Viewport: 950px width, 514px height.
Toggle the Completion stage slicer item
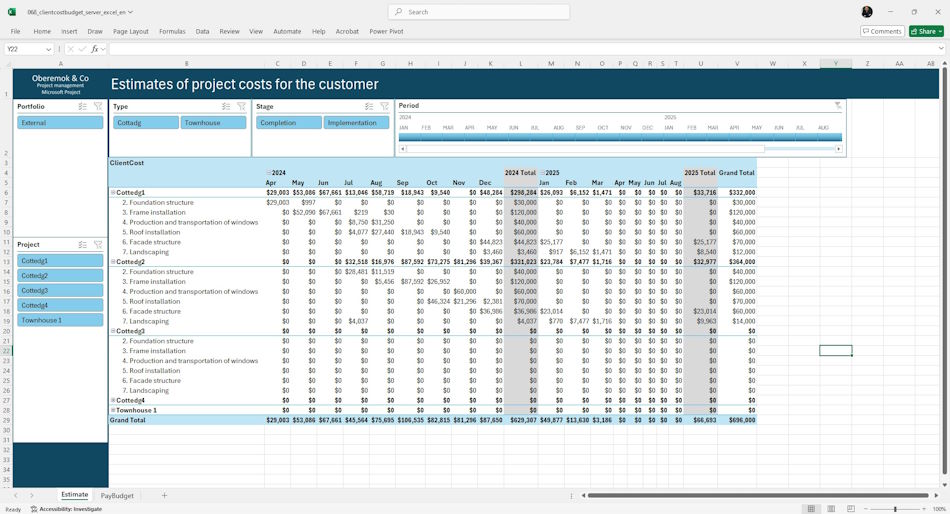(289, 122)
